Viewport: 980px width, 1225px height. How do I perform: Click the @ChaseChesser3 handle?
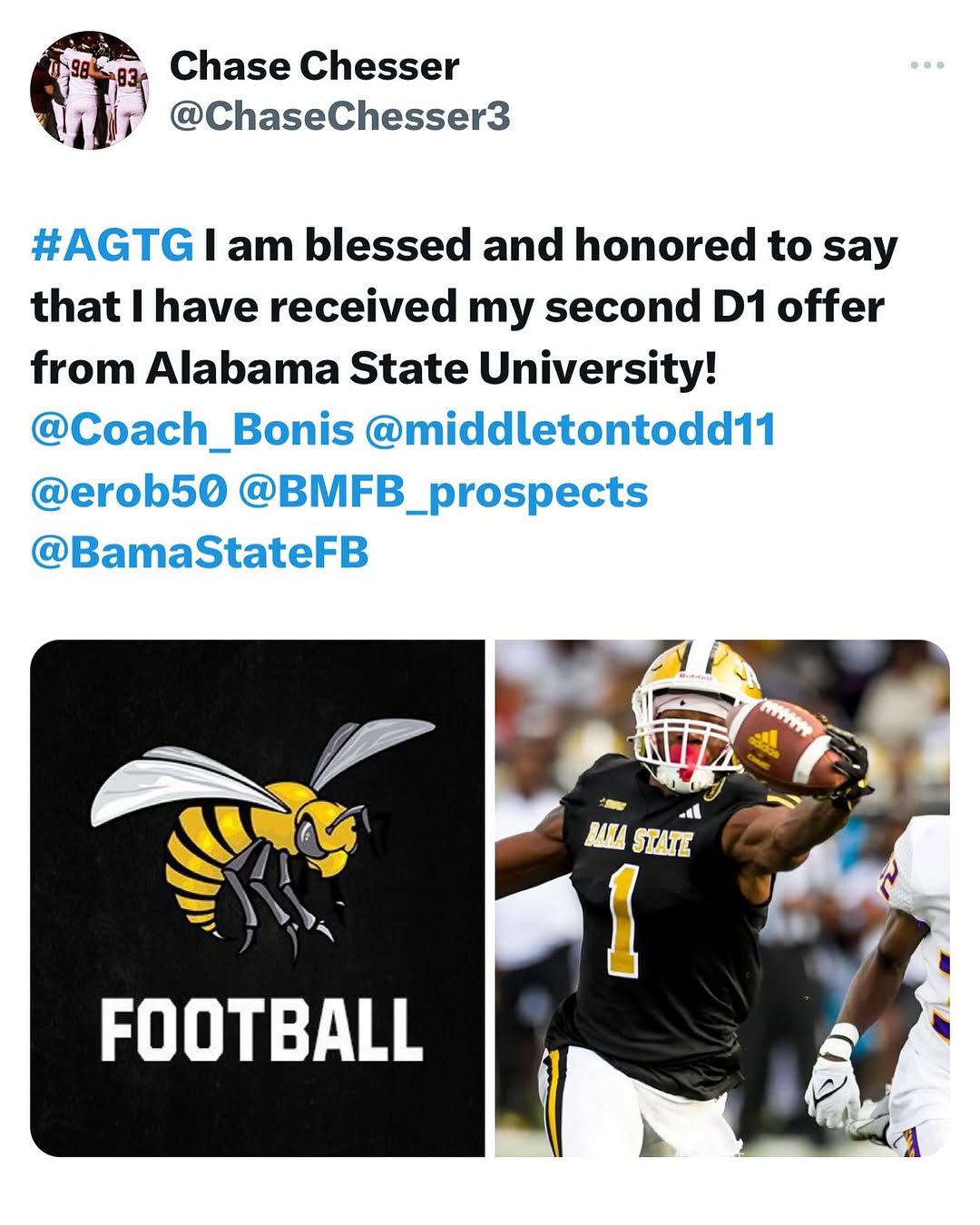click(339, 116)
